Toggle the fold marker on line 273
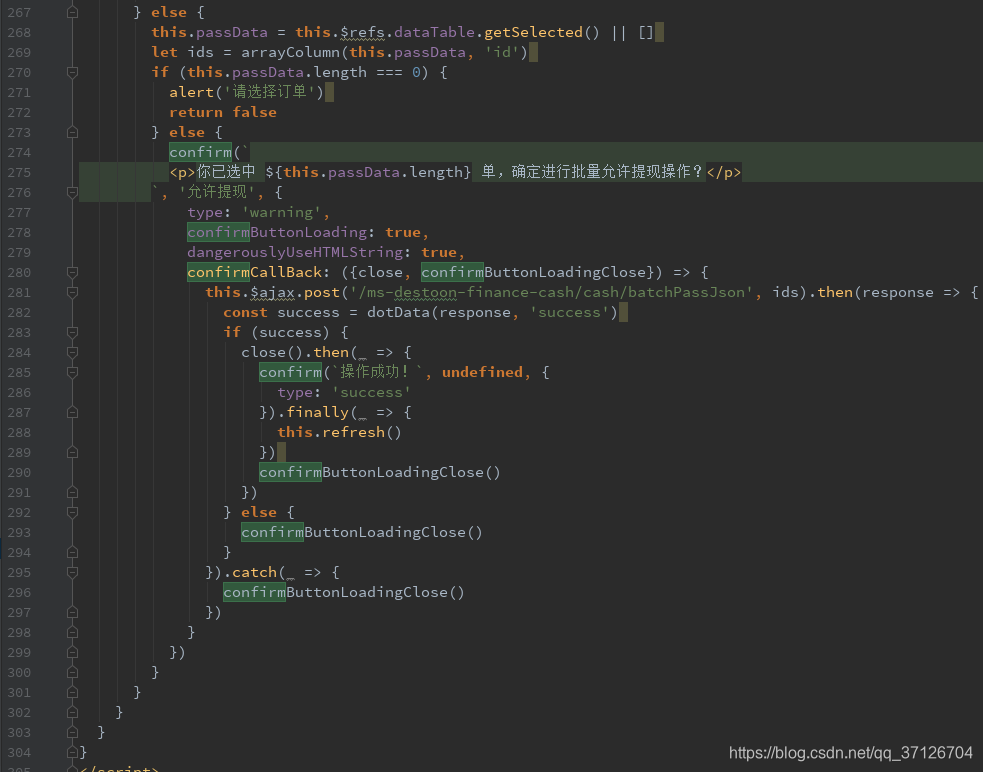The height and width of the screenshot is (772, 983). click(73, 132)
